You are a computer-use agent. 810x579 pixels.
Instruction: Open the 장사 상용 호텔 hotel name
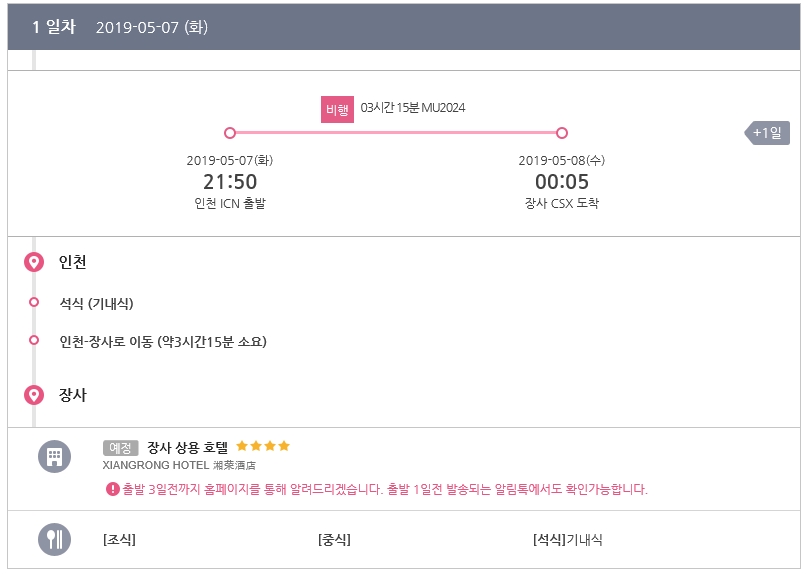click(x=188, y=447)
